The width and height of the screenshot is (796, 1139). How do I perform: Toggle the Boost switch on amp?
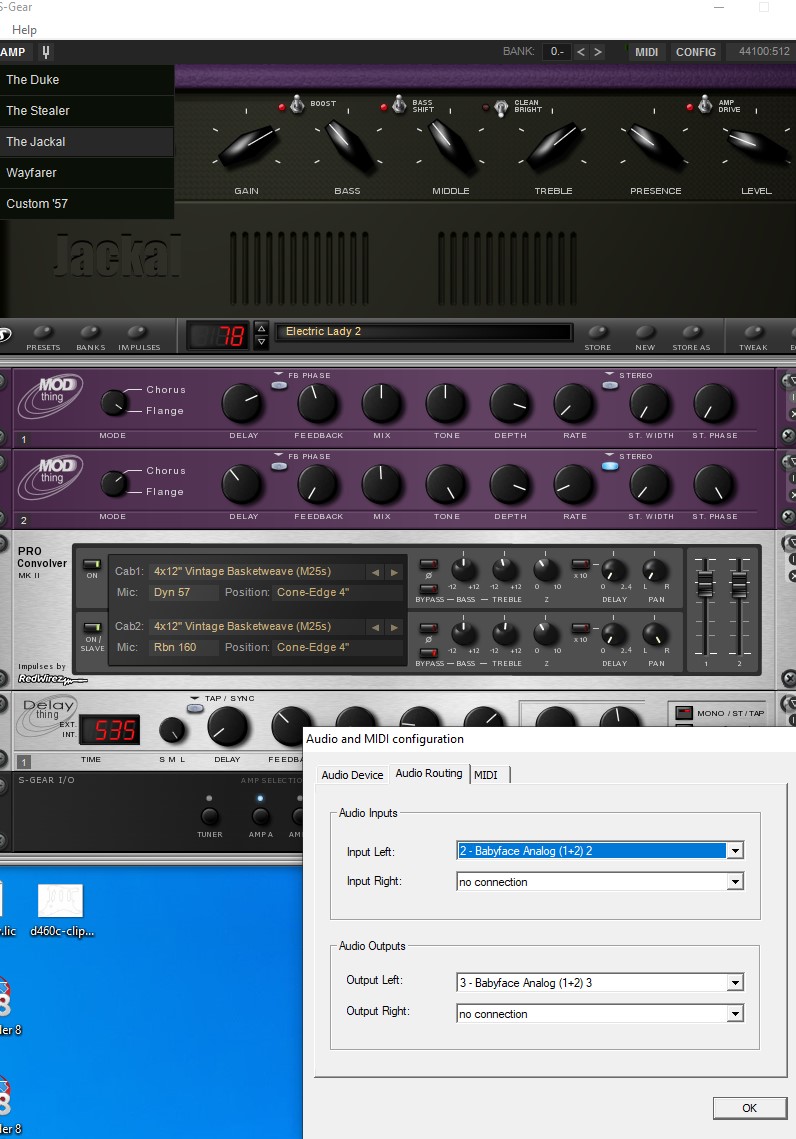coord(297,106)
